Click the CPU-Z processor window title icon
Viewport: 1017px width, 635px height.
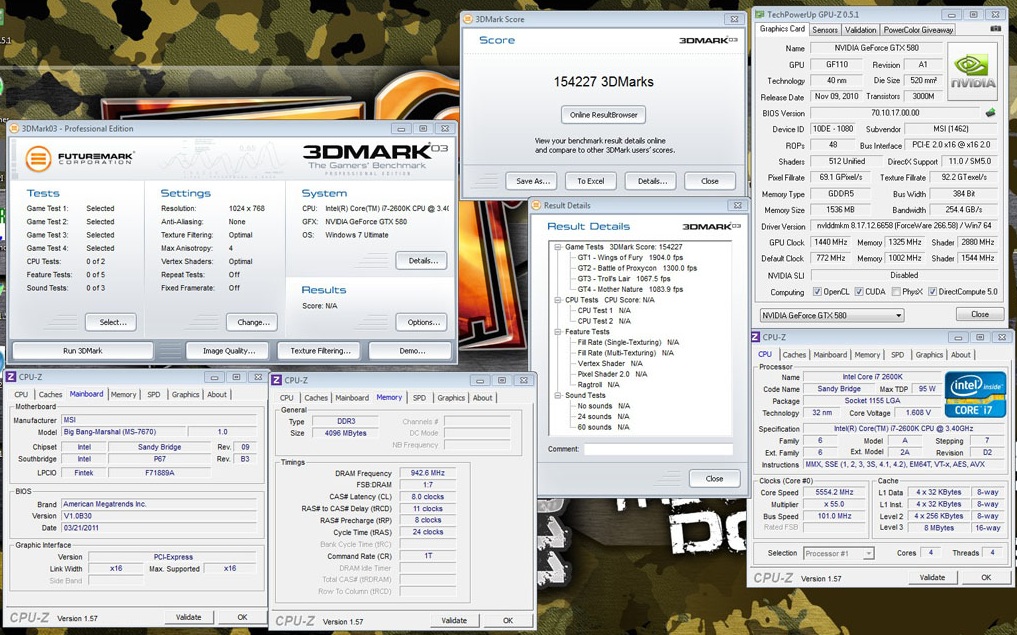point(755,337)
